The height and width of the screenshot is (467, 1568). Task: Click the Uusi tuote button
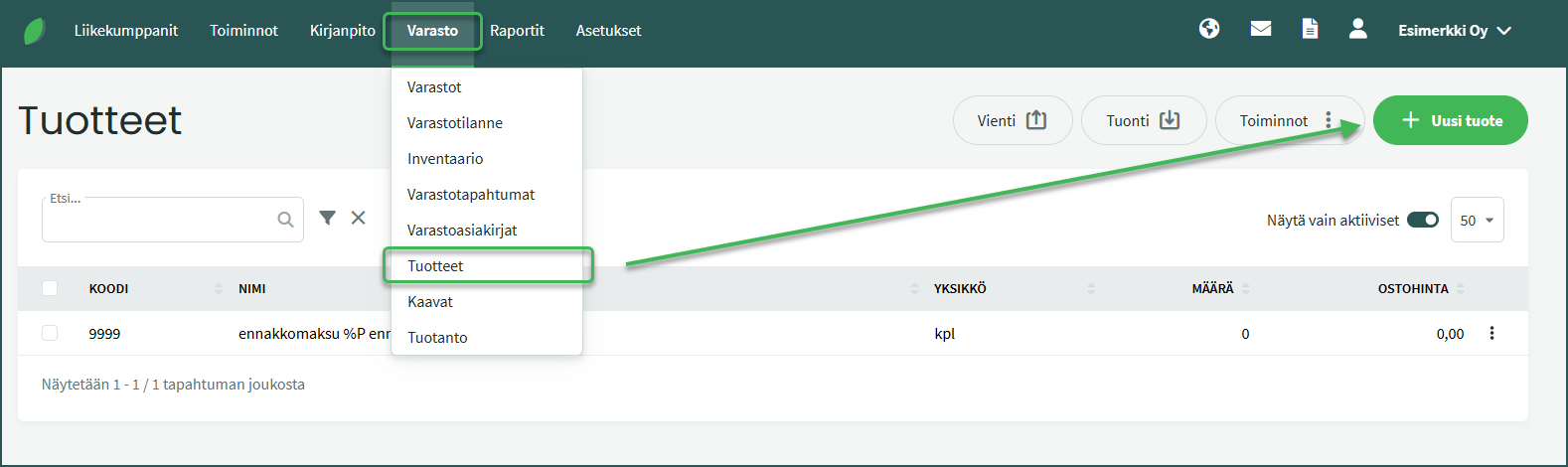point(1451,120)
